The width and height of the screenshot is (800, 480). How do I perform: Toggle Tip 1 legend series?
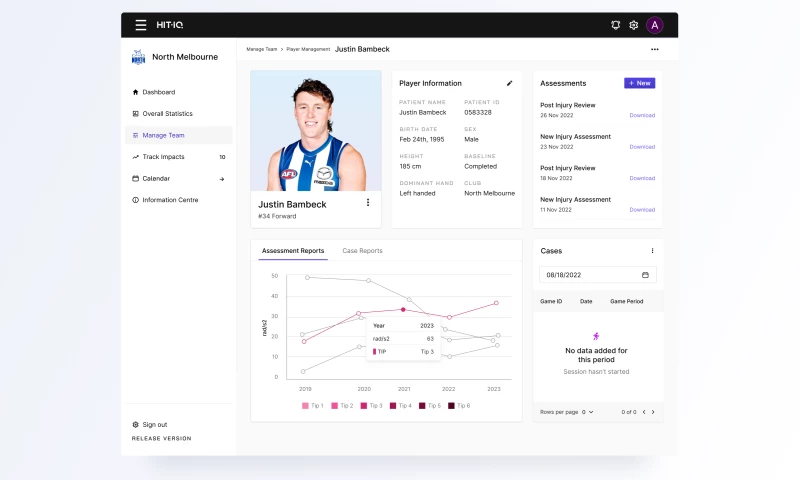312,405
